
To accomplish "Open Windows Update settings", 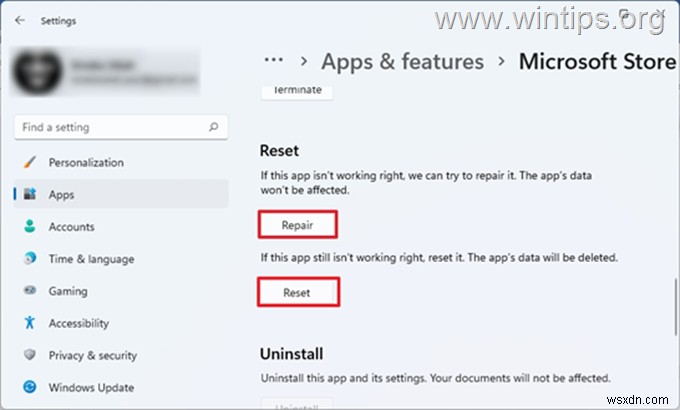I will (x=121, y=387).
